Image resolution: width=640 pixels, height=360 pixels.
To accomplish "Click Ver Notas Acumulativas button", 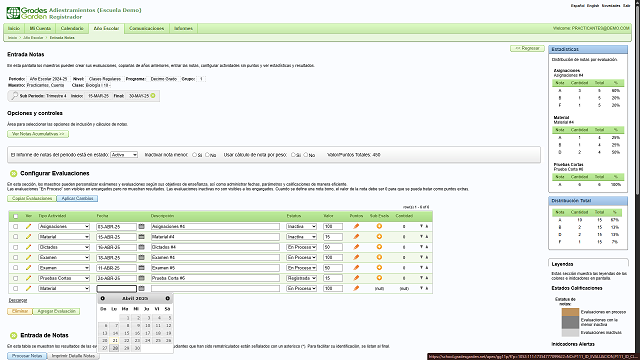I will click(x=38, y=134).
